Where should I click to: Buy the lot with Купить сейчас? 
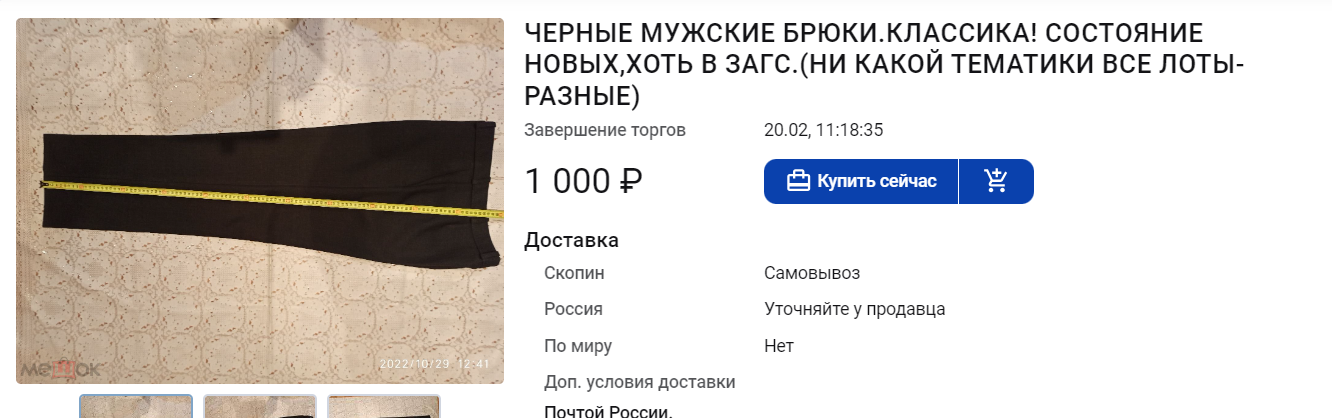861,181
